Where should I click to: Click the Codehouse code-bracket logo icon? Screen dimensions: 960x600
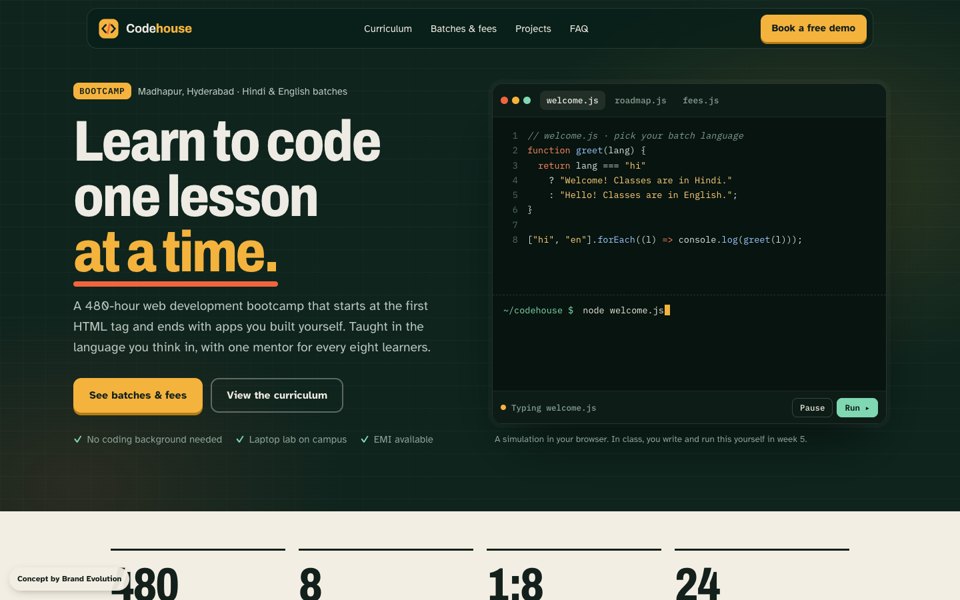108,28
